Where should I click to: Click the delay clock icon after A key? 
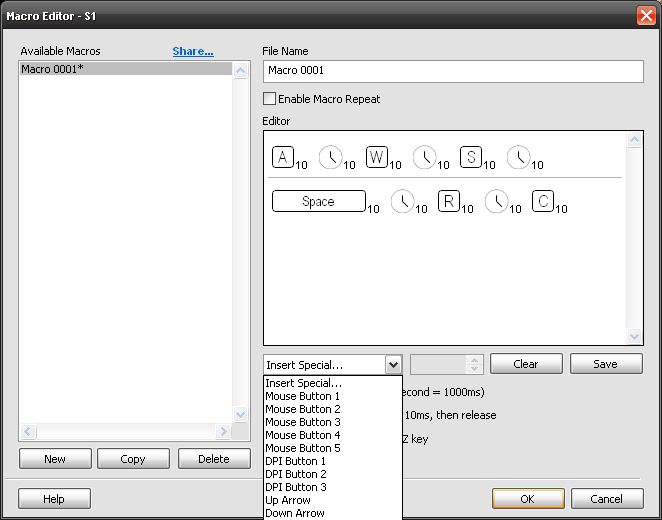coord(331,157)
